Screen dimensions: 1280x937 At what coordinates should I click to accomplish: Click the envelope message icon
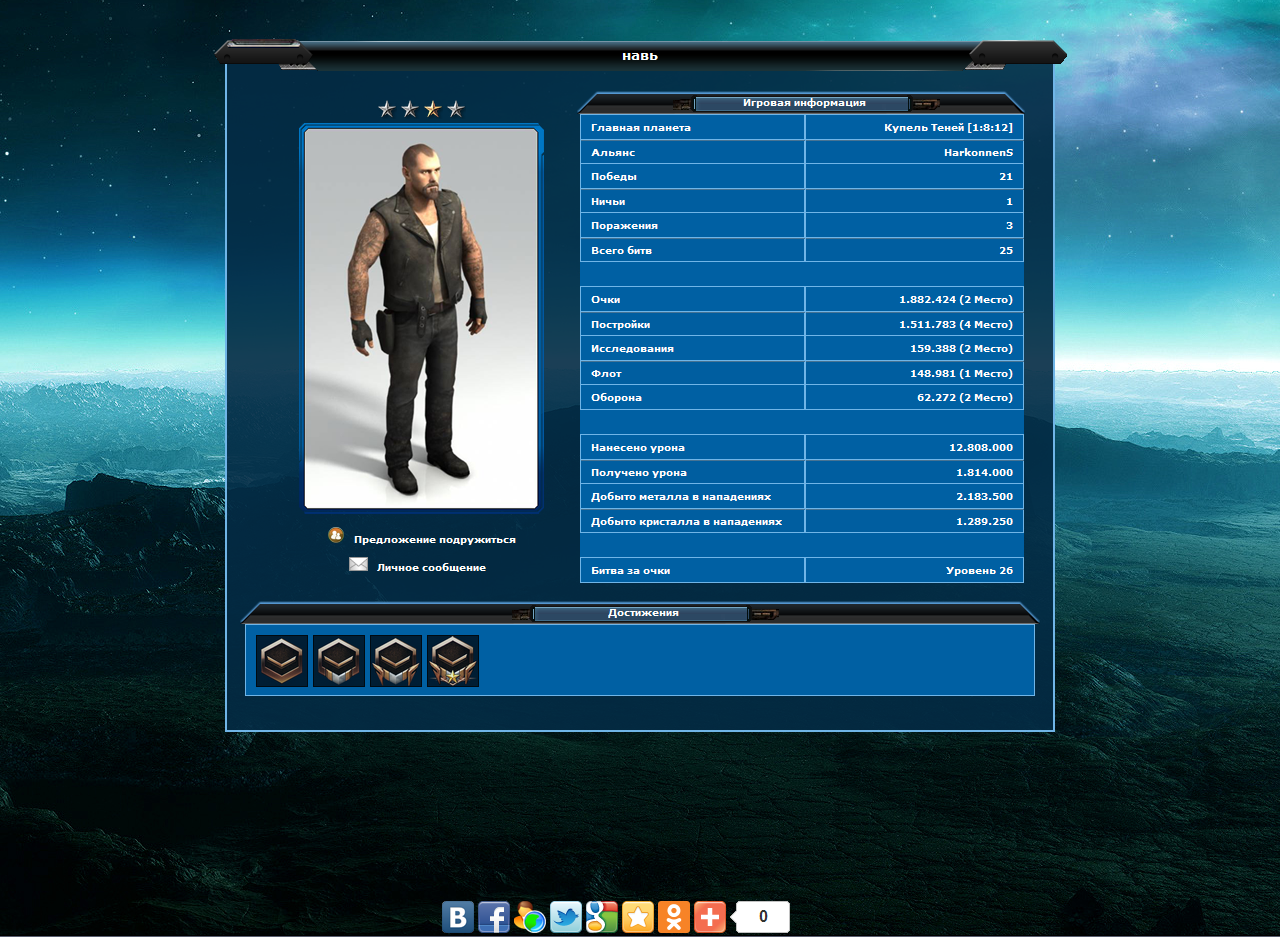pos(358,565)
